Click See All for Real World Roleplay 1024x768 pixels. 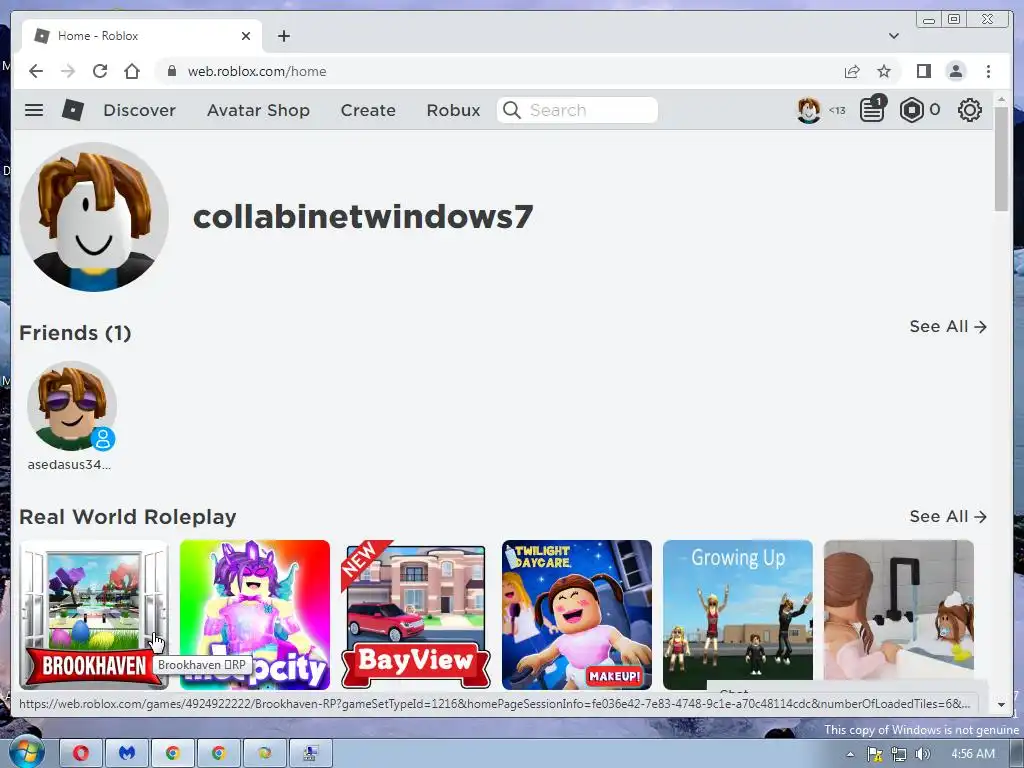click(x=948, y=517)
